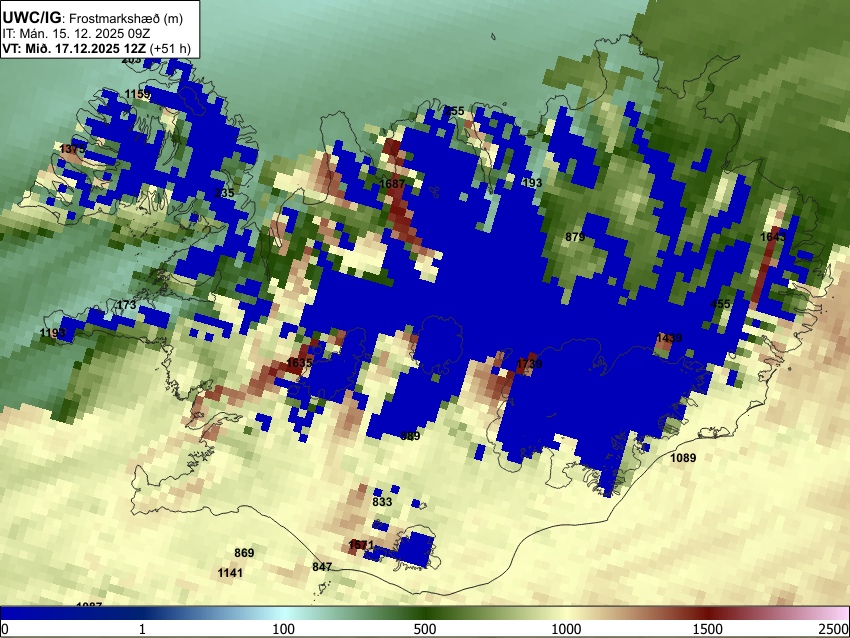This screenshot has height=638, width=850.
Task: Click the 100 tick on color scale
Action: tap(284, 629)
